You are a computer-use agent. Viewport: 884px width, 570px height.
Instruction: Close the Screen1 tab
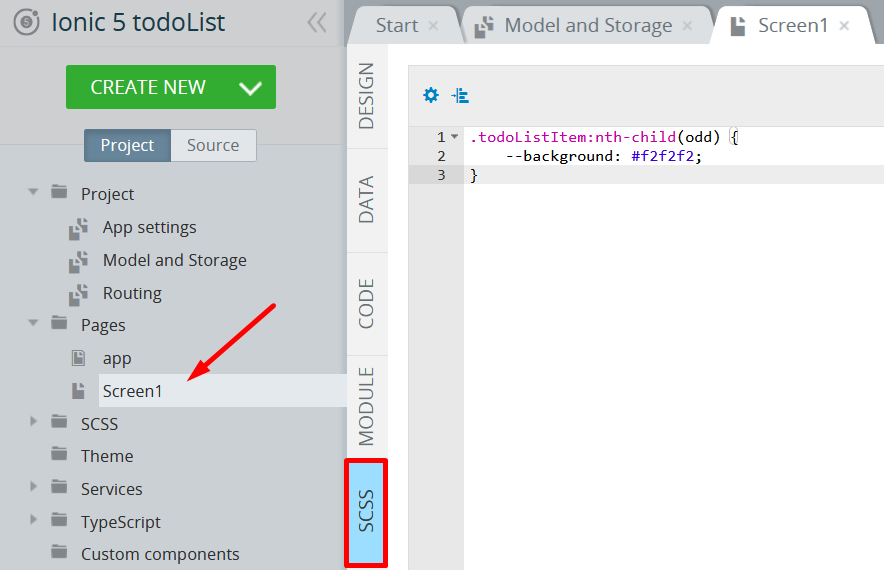[x=844, y=25]
